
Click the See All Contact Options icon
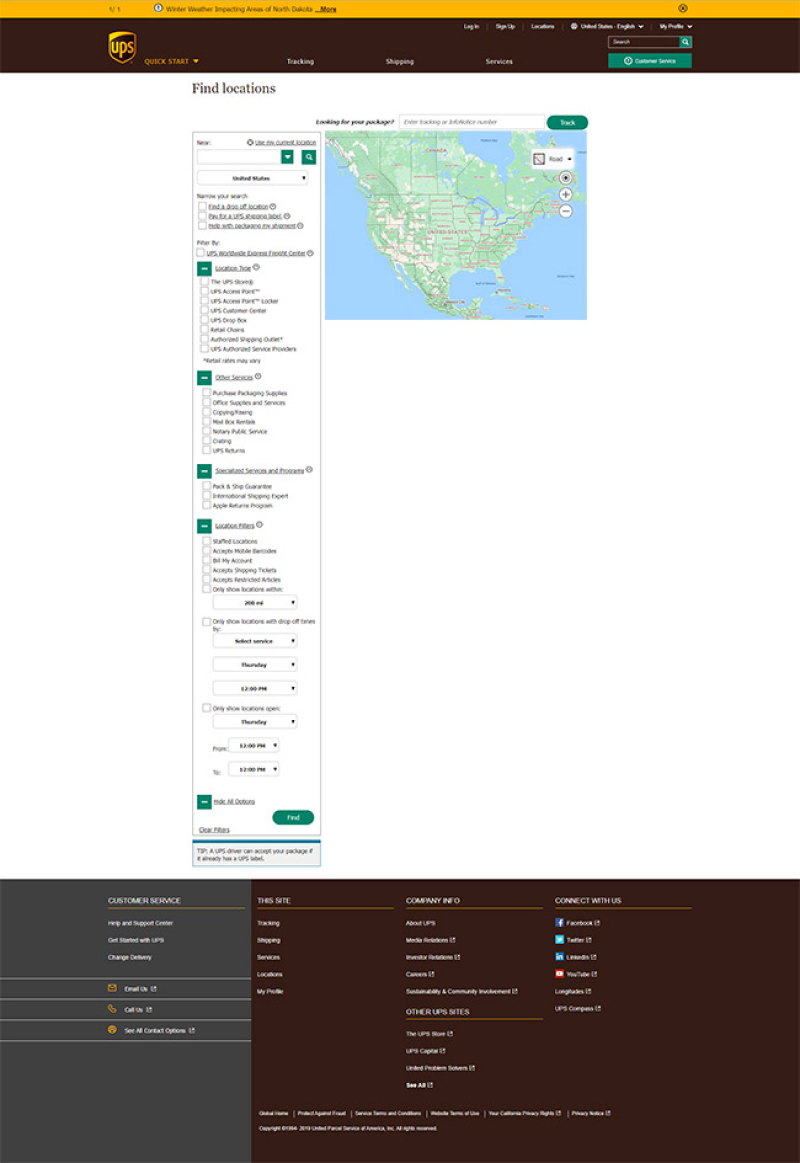tap(112, 1029)
